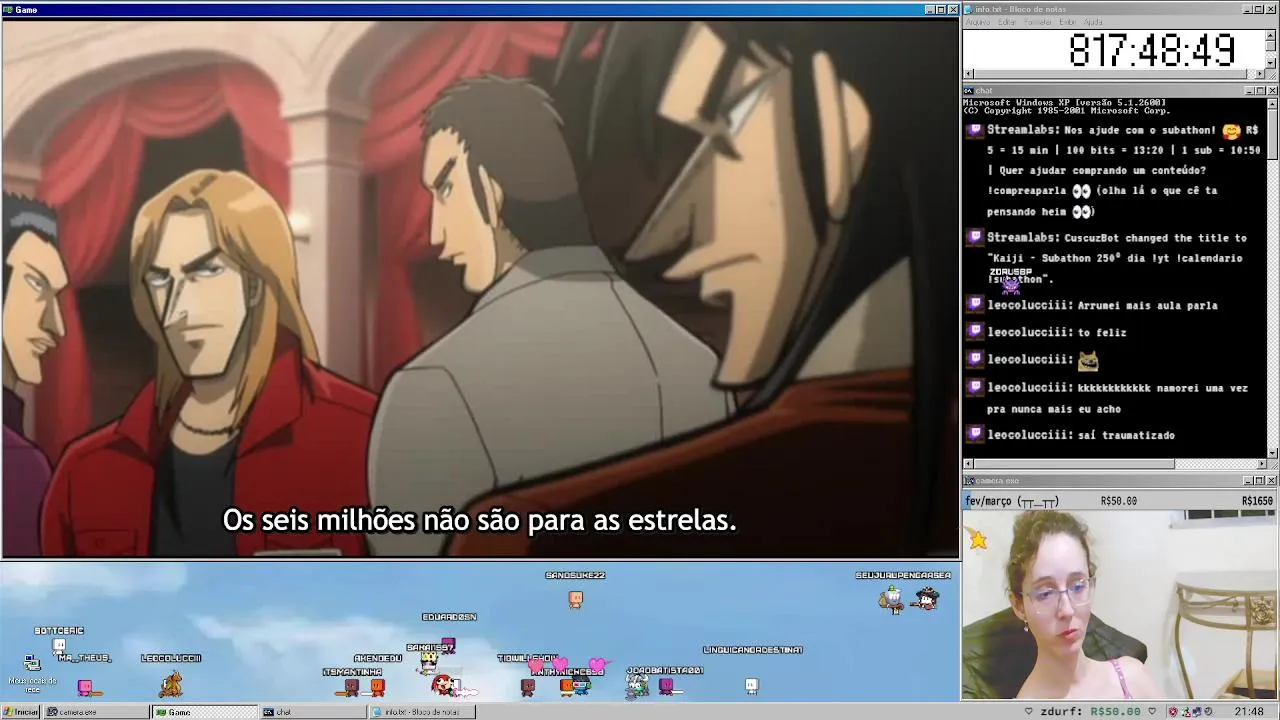The width and height of the screenshot is (1280, 720).
Task: Click the bottceric avatar
Action: tap(59, 646)
